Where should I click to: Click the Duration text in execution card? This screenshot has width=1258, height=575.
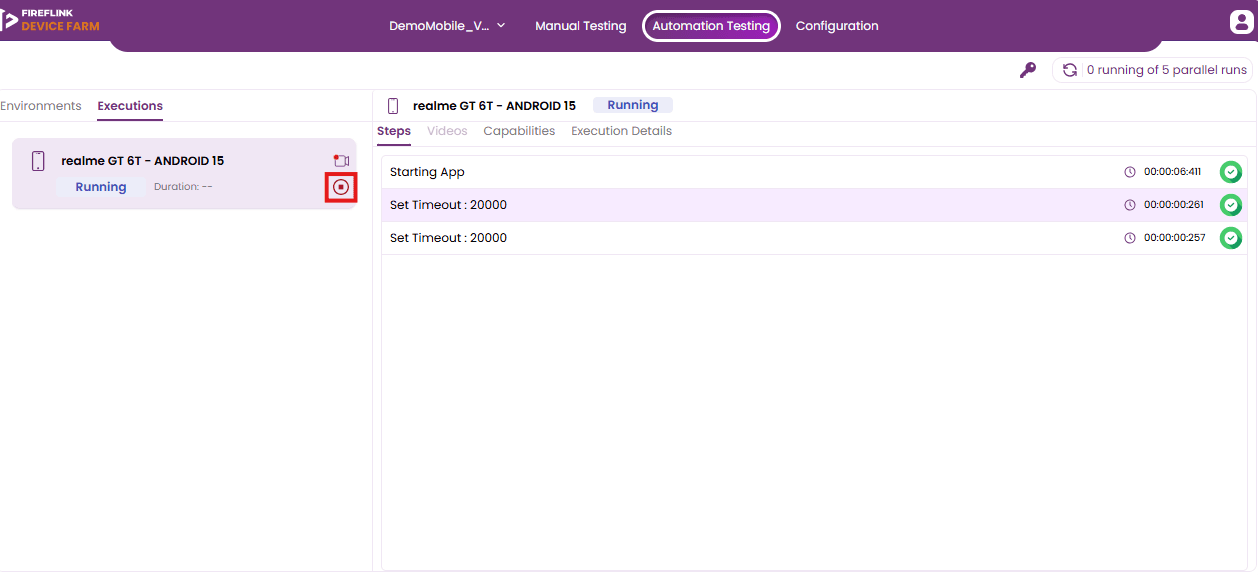[x=183, y=187]
